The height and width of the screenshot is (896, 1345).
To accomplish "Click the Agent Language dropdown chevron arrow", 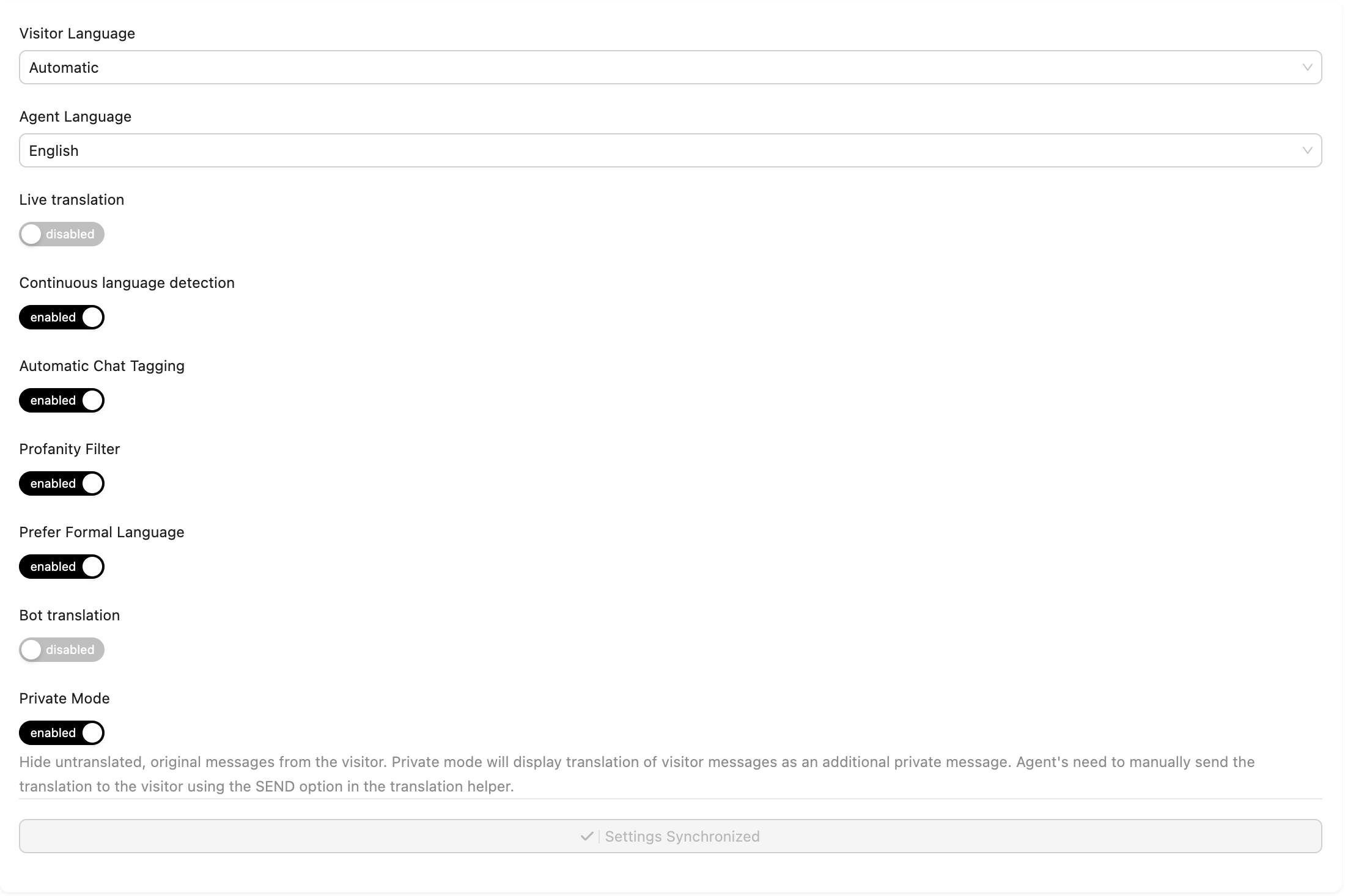I will click(1307, 150).
